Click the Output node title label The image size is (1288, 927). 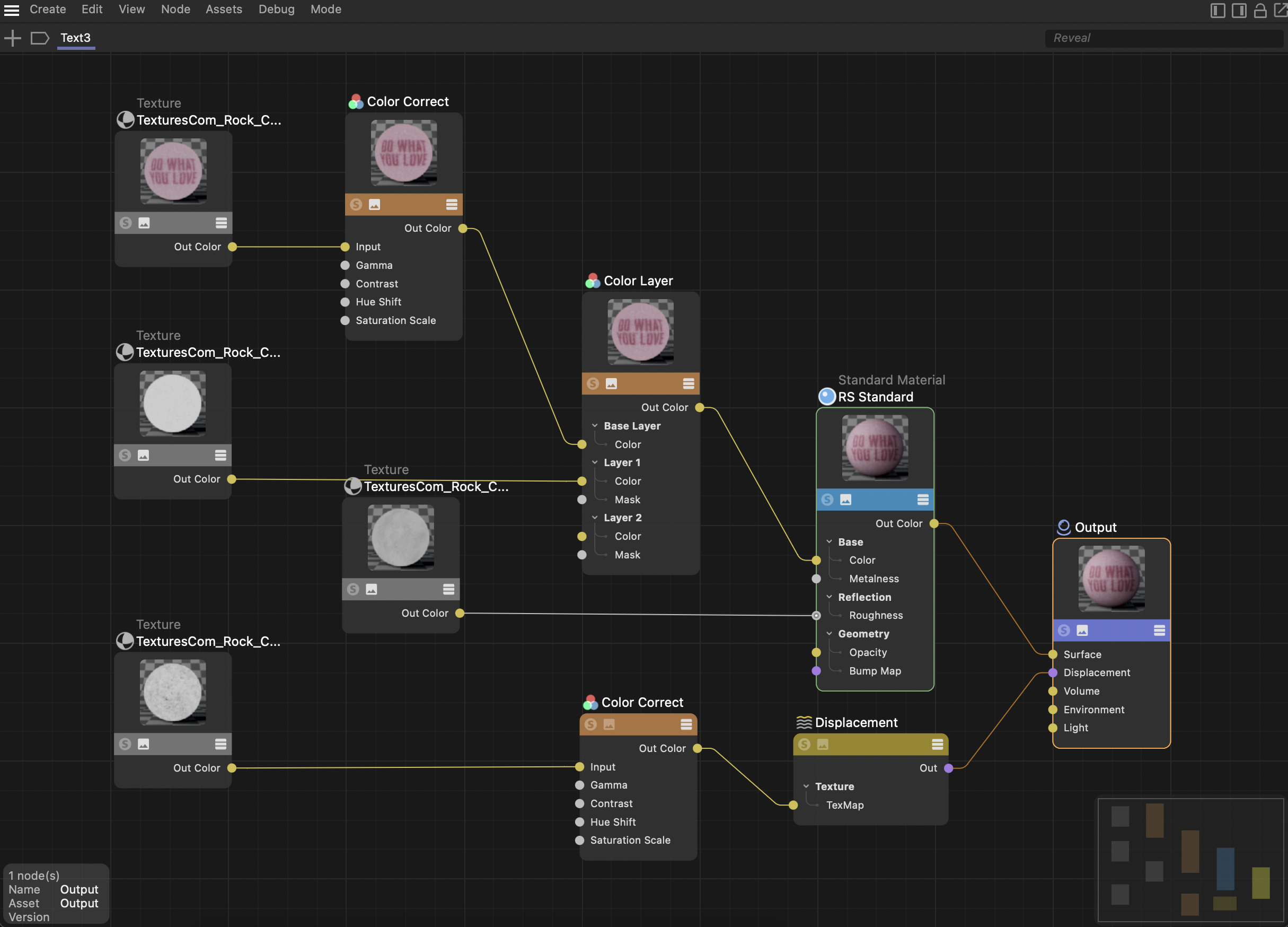(1095, 528)
